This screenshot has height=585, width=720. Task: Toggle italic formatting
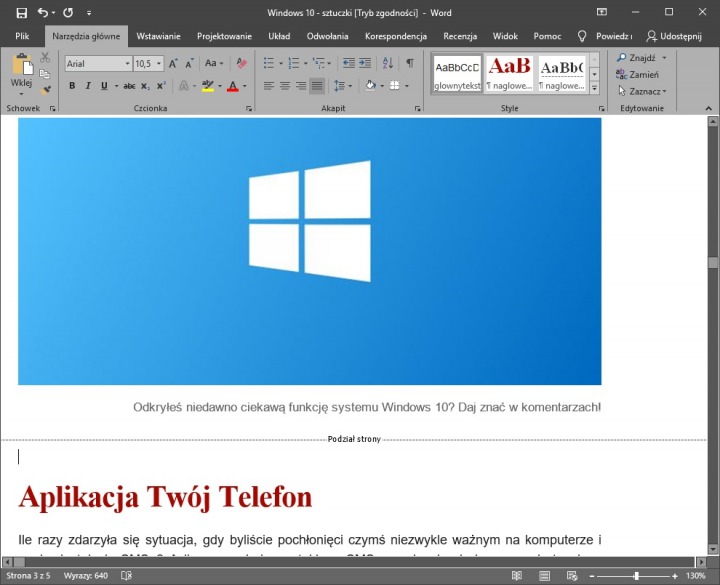tap(88, 86)
